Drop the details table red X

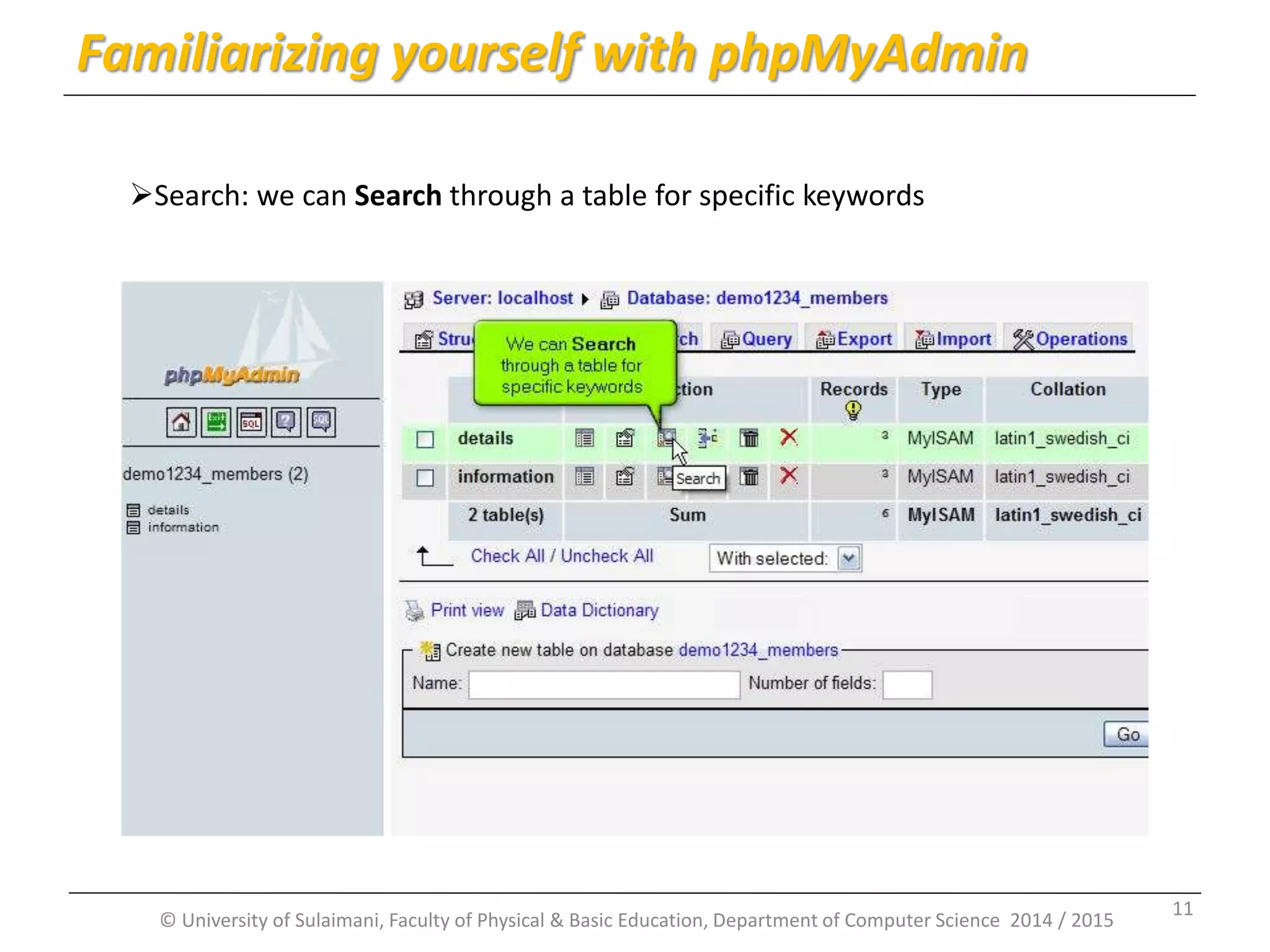coord(789,438)
